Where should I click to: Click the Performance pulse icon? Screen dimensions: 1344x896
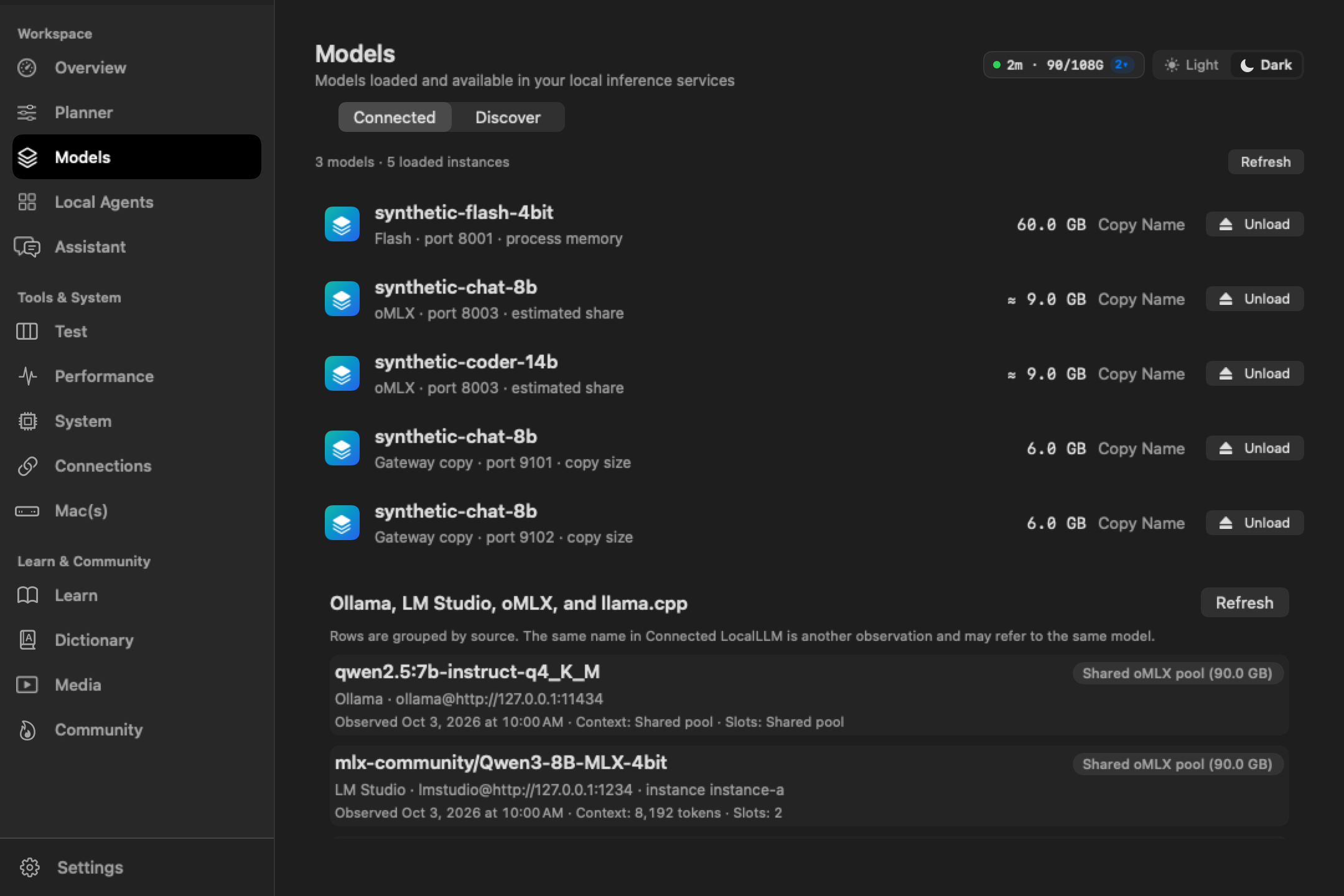tap(27, 376)
